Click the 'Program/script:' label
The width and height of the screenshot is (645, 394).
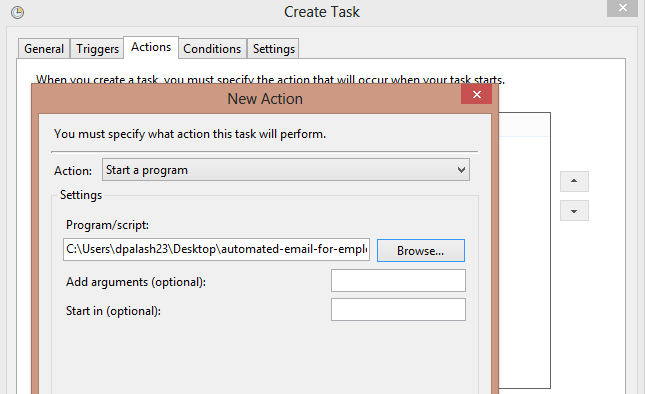point(107,225)
